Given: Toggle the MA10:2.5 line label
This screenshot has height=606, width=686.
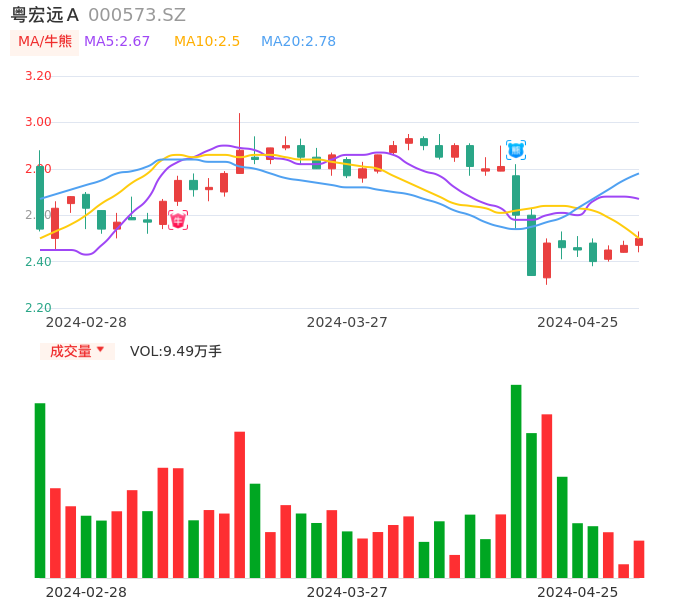Looking at the screenshot, I should point(207,42).
